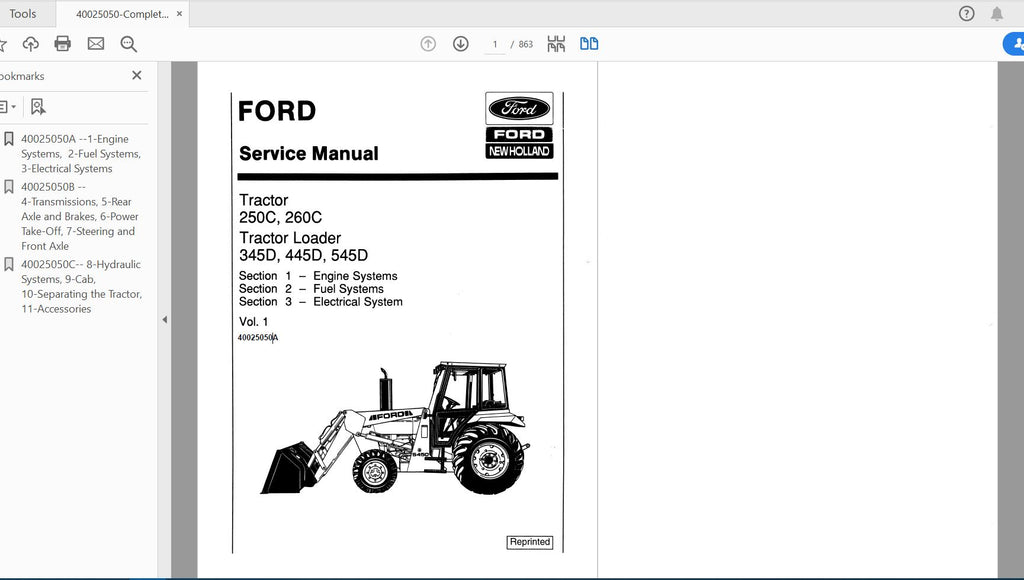Send file by email envelope icon
1024x580 pixels.
click(x=96, y=44)
